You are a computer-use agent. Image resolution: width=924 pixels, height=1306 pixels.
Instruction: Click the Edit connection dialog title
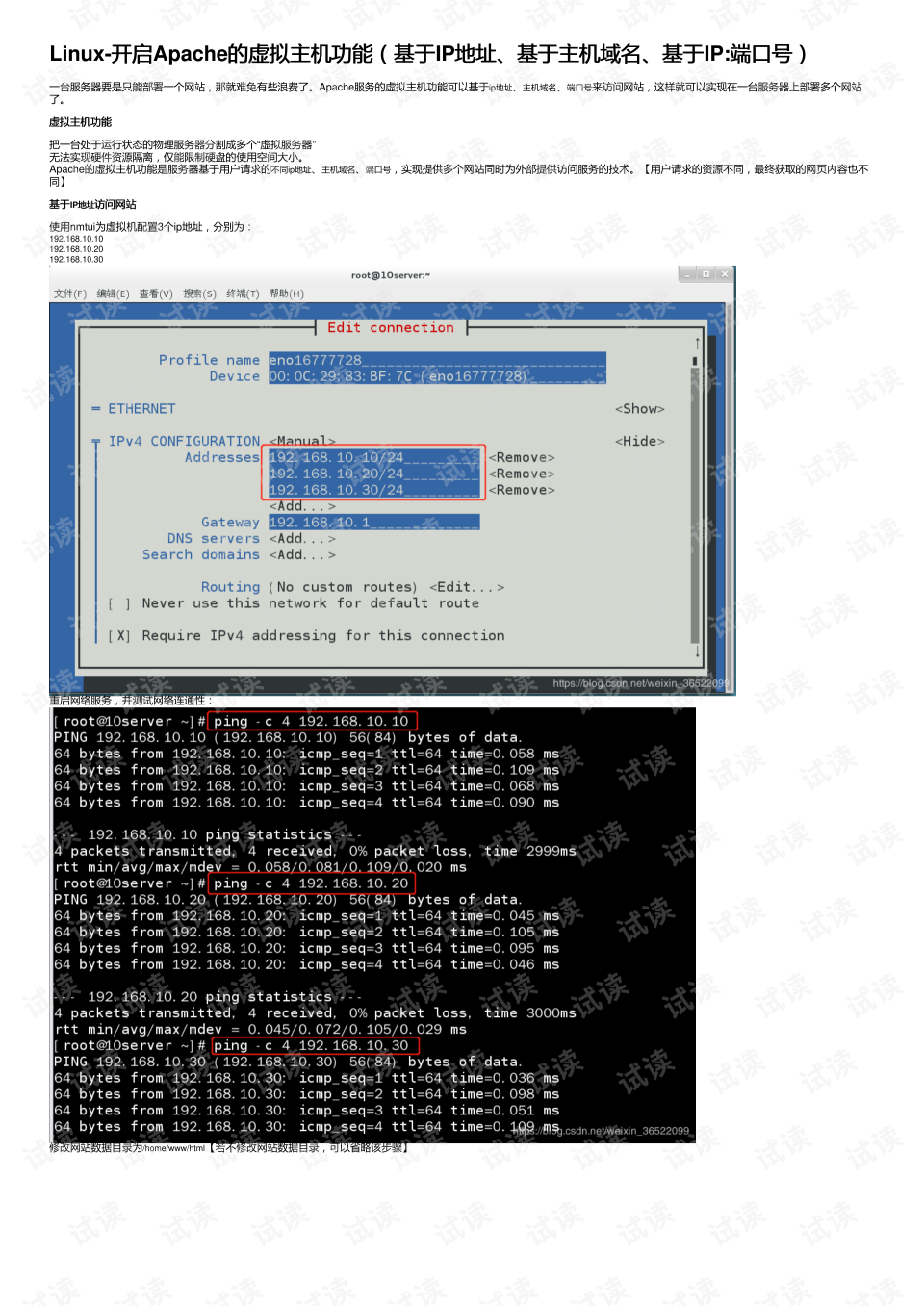tap(391, 328)
